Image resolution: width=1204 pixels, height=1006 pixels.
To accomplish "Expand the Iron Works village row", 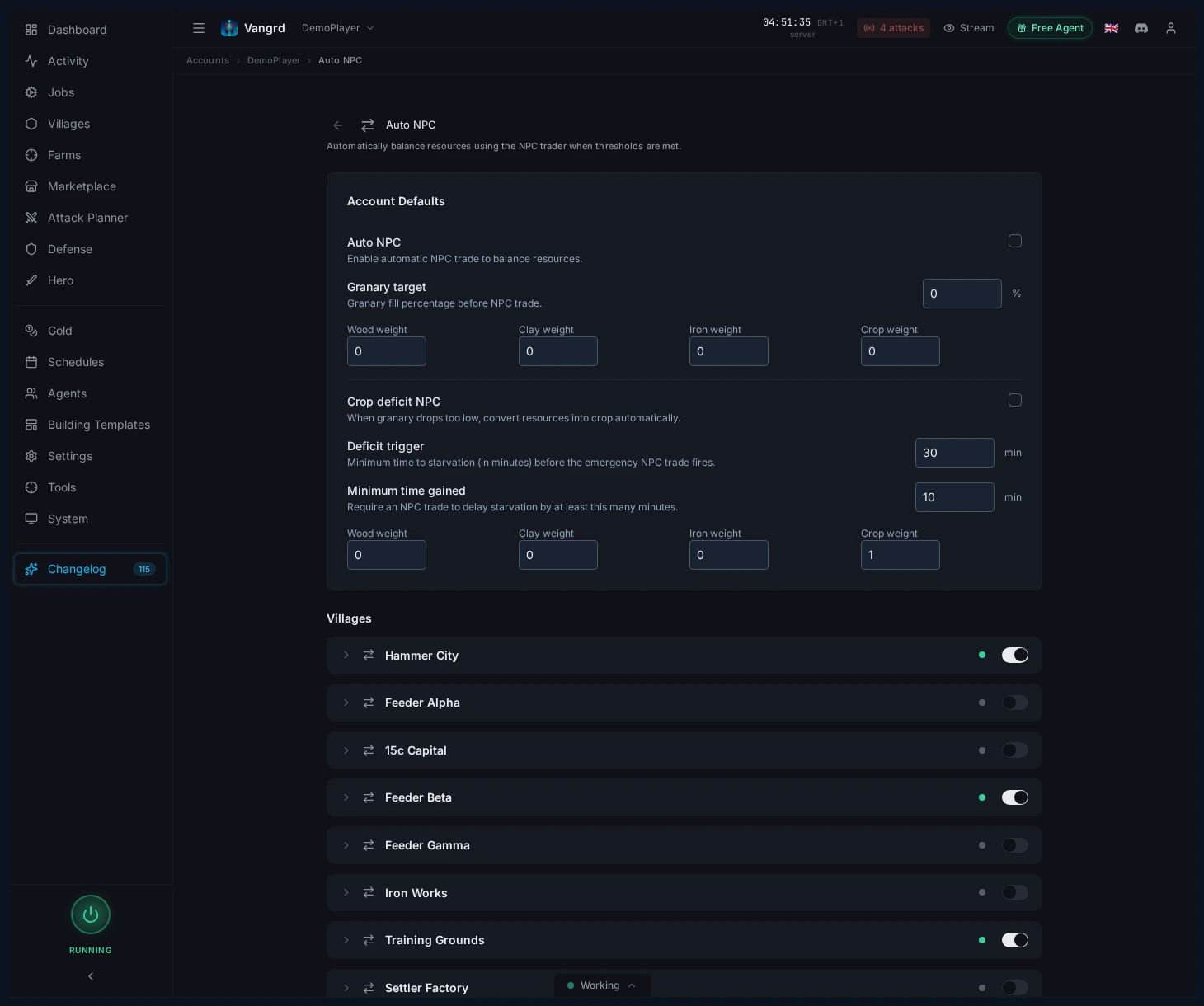I will [346, 892].
